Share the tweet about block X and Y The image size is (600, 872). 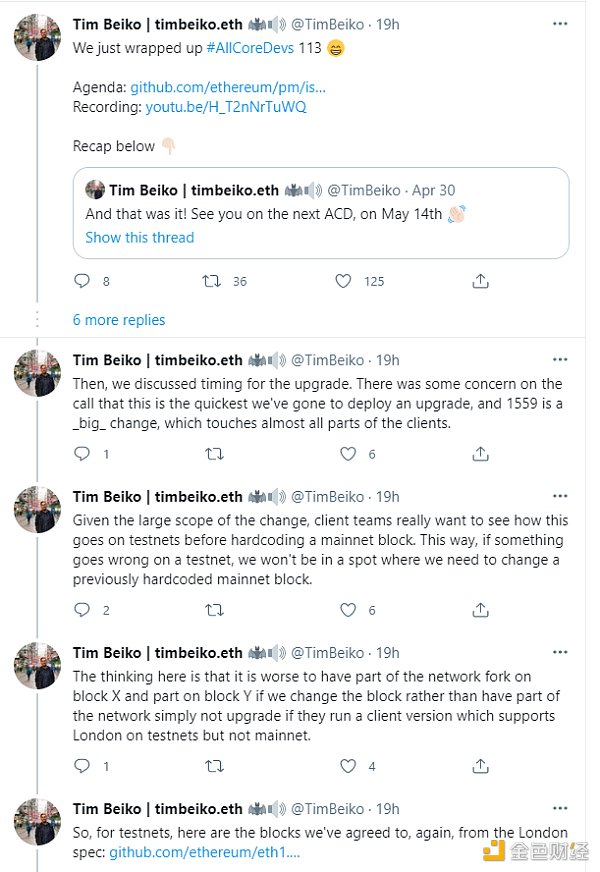pos(480,766)
